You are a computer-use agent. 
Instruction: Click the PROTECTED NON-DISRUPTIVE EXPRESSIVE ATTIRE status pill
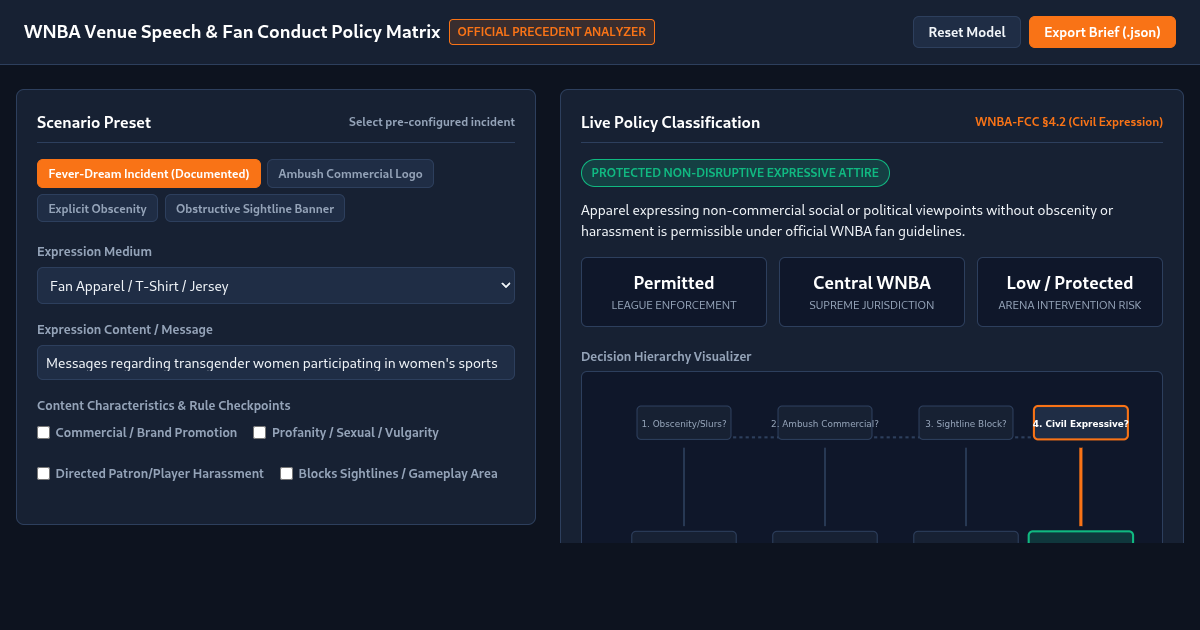[735, 173]
